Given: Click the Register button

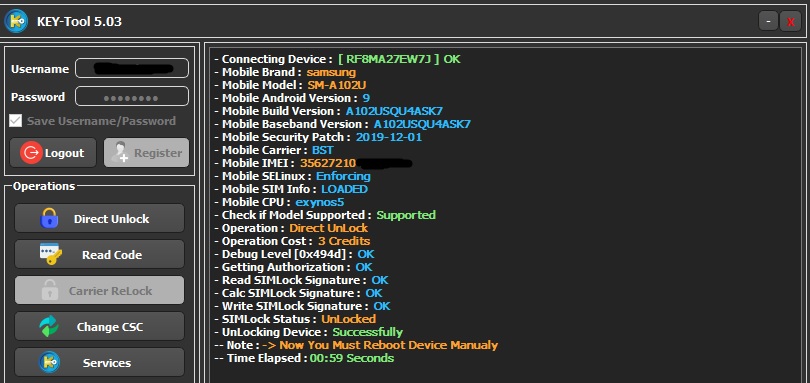Looking at the screenshot, I should 146,152.
